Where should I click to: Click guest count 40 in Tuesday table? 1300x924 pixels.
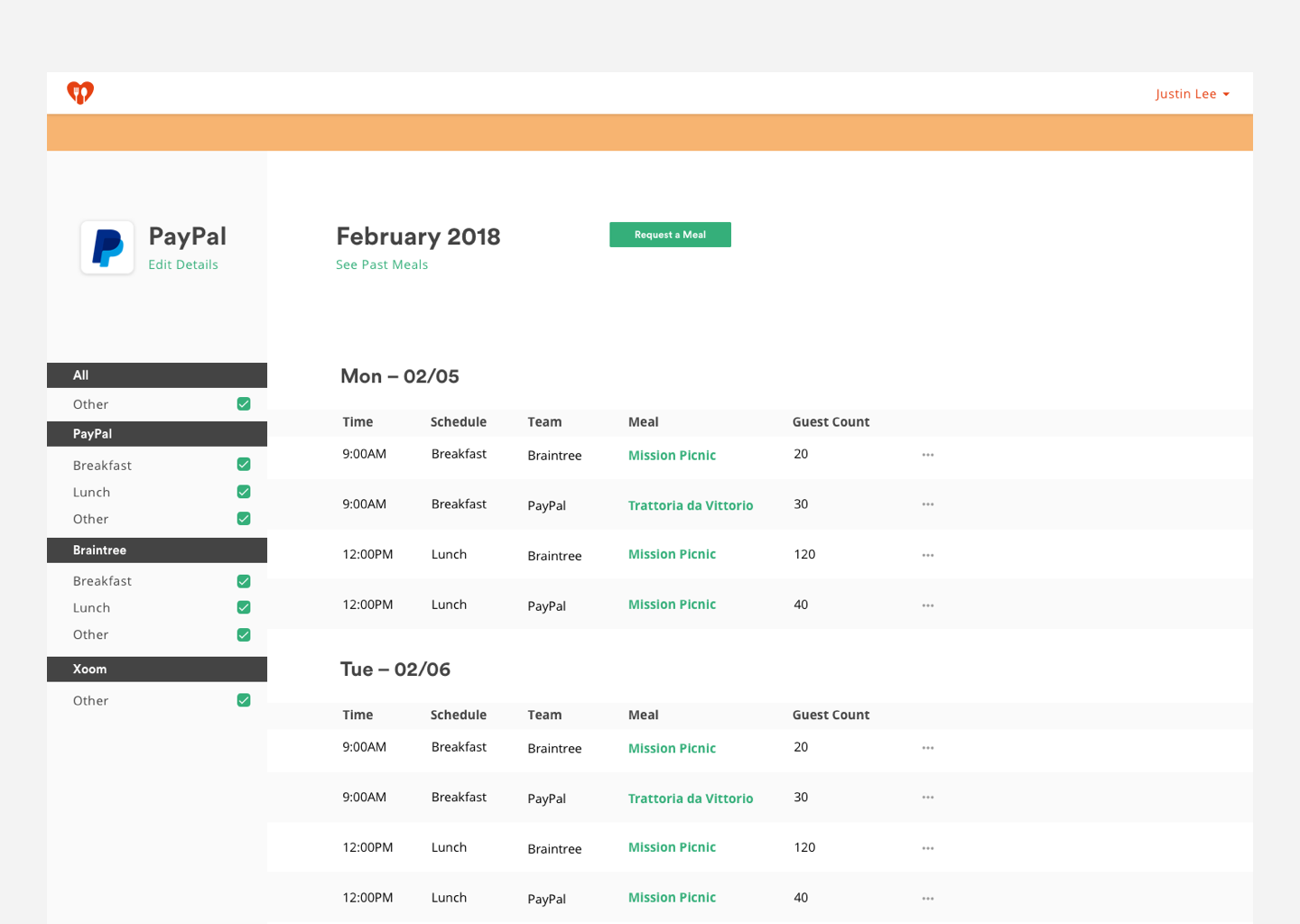pyautogui.click(x=801, y=898)
